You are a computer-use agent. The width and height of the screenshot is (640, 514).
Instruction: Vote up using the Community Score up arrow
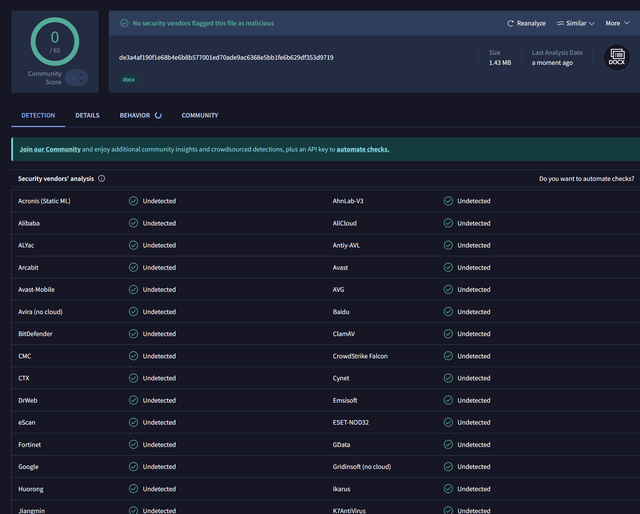tap(82, 75)
